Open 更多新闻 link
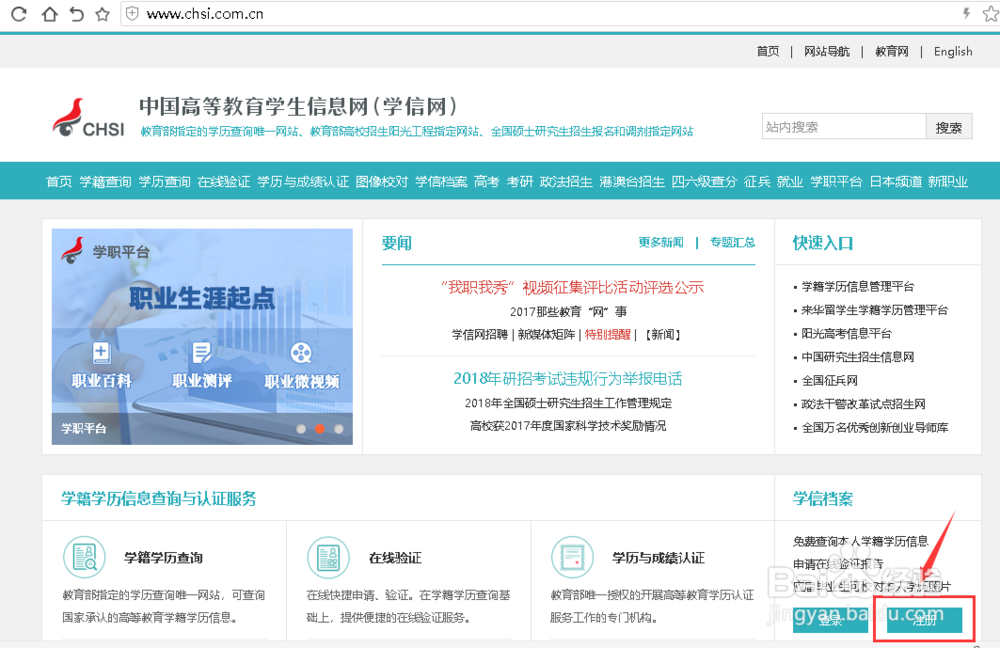The width and height of the screenshot is (1000, 648). [x=661, y=242]
